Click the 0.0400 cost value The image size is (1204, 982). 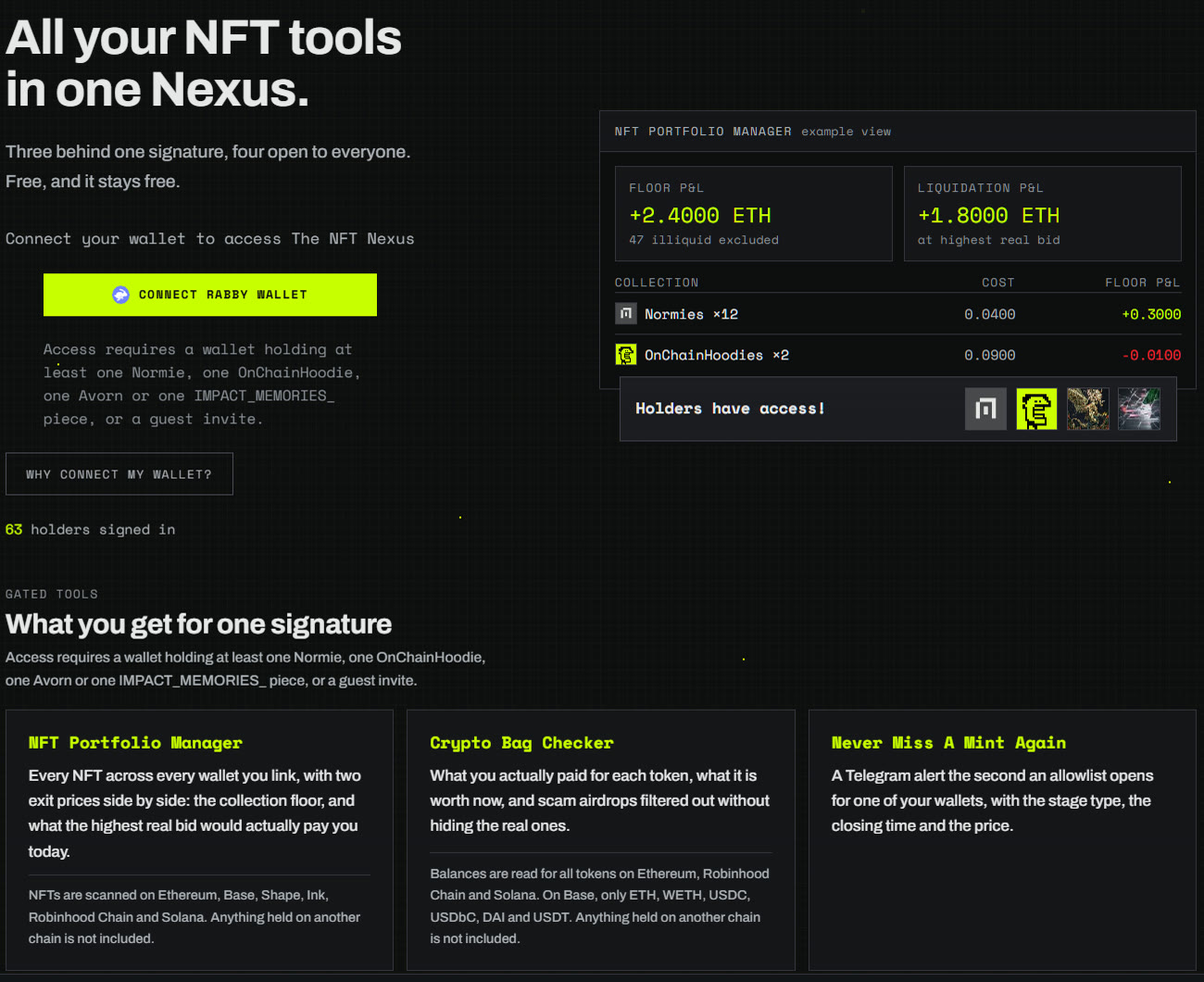click(x=989, y=315)
